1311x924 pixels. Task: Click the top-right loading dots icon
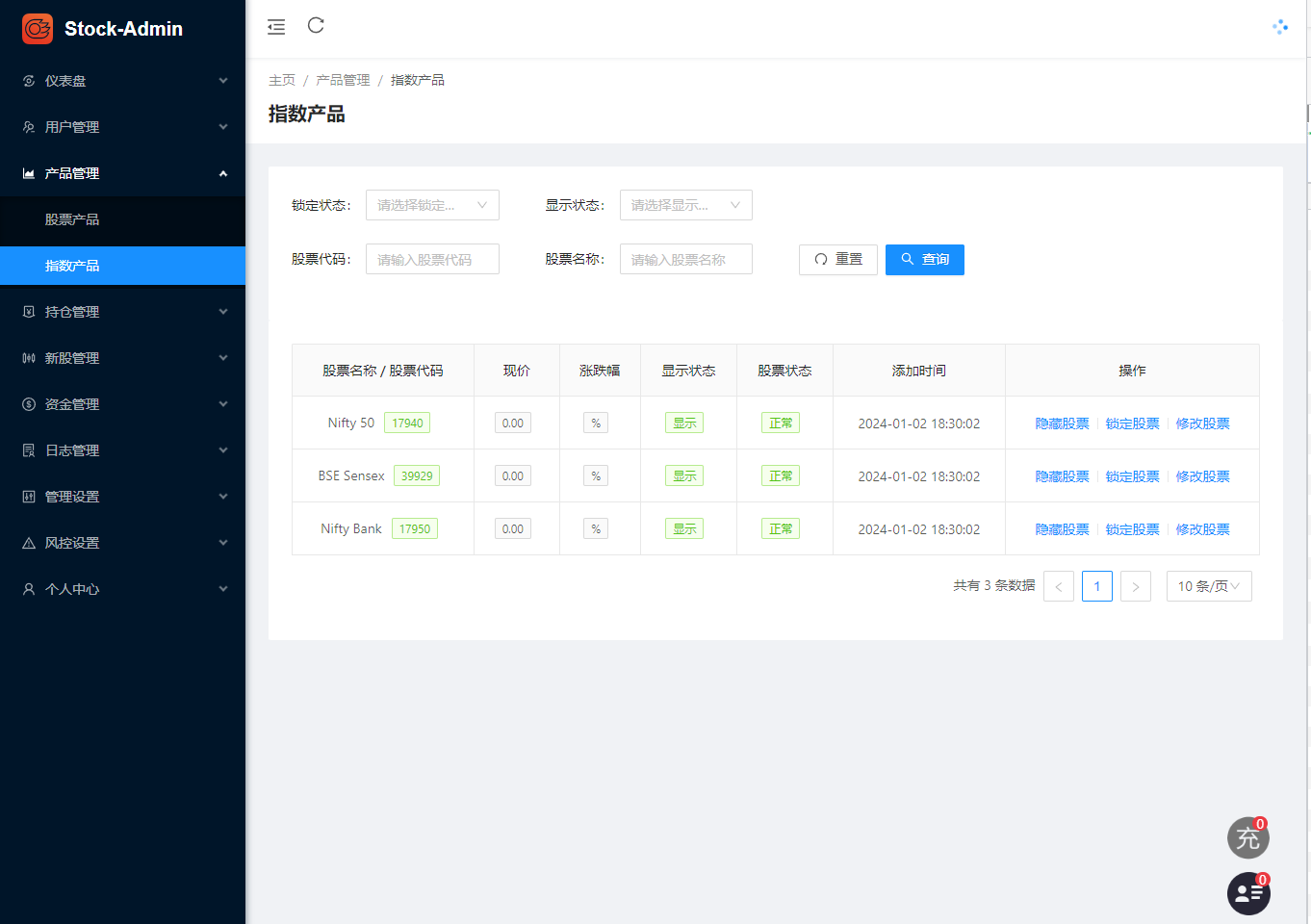tap(1280, 26)
